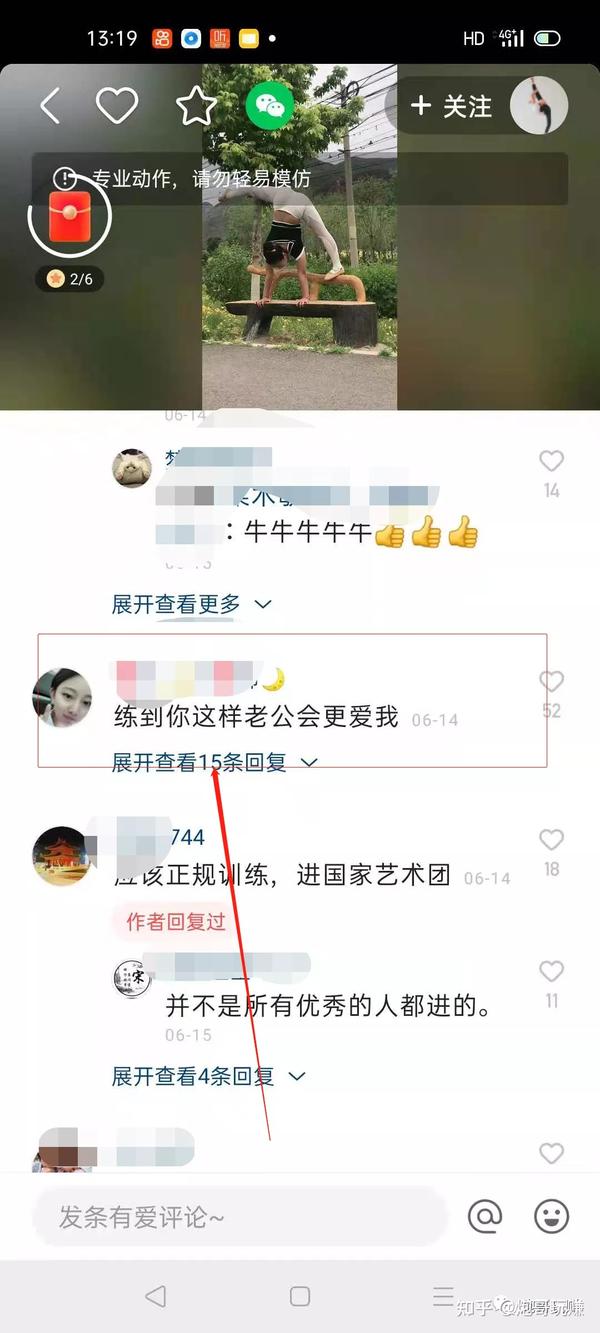Like the reply with 11 likes
Image resolution: width=600 pixels, height=1333 pixels.
(552, 971)
